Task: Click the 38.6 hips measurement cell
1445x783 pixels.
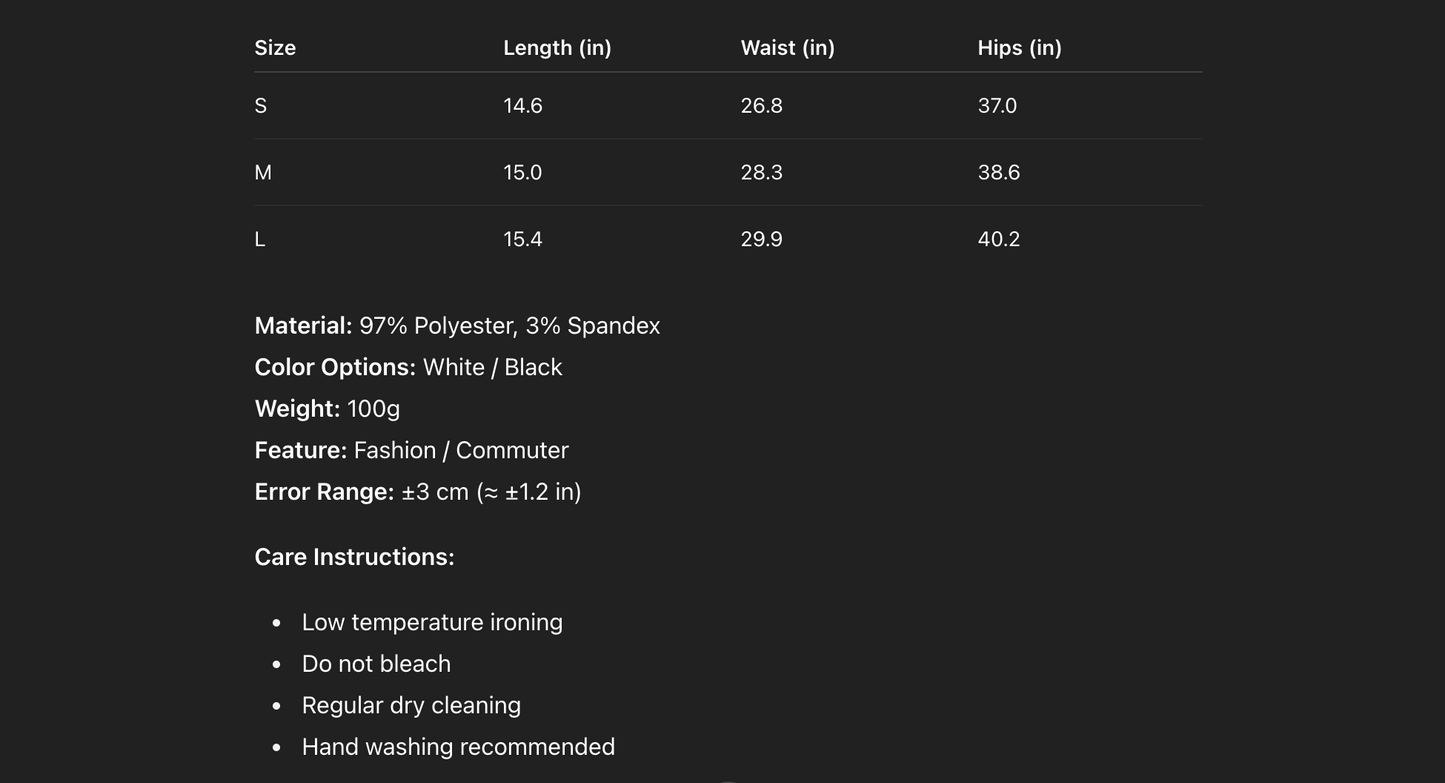Action: click(x=998, y=173)
